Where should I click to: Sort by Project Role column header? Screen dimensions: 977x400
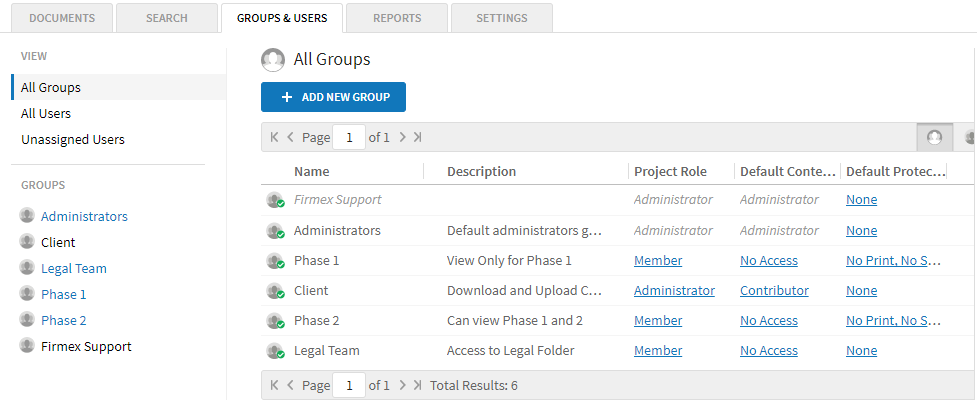pyautogui.click(x=670, y=171)
